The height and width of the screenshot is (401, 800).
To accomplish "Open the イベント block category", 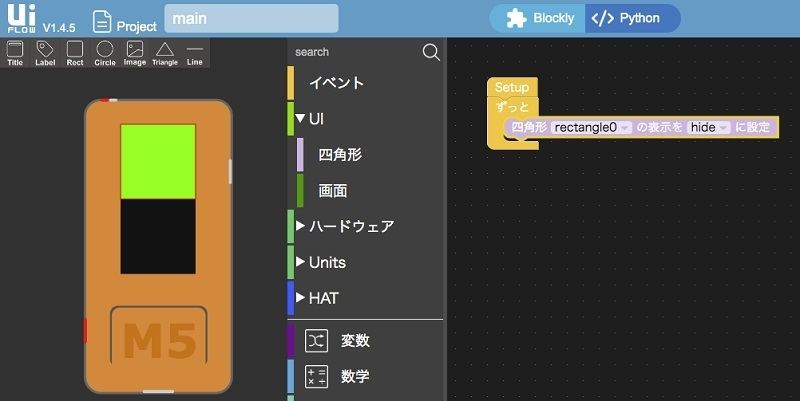I will pyautogui.click(x=336, y=83).
